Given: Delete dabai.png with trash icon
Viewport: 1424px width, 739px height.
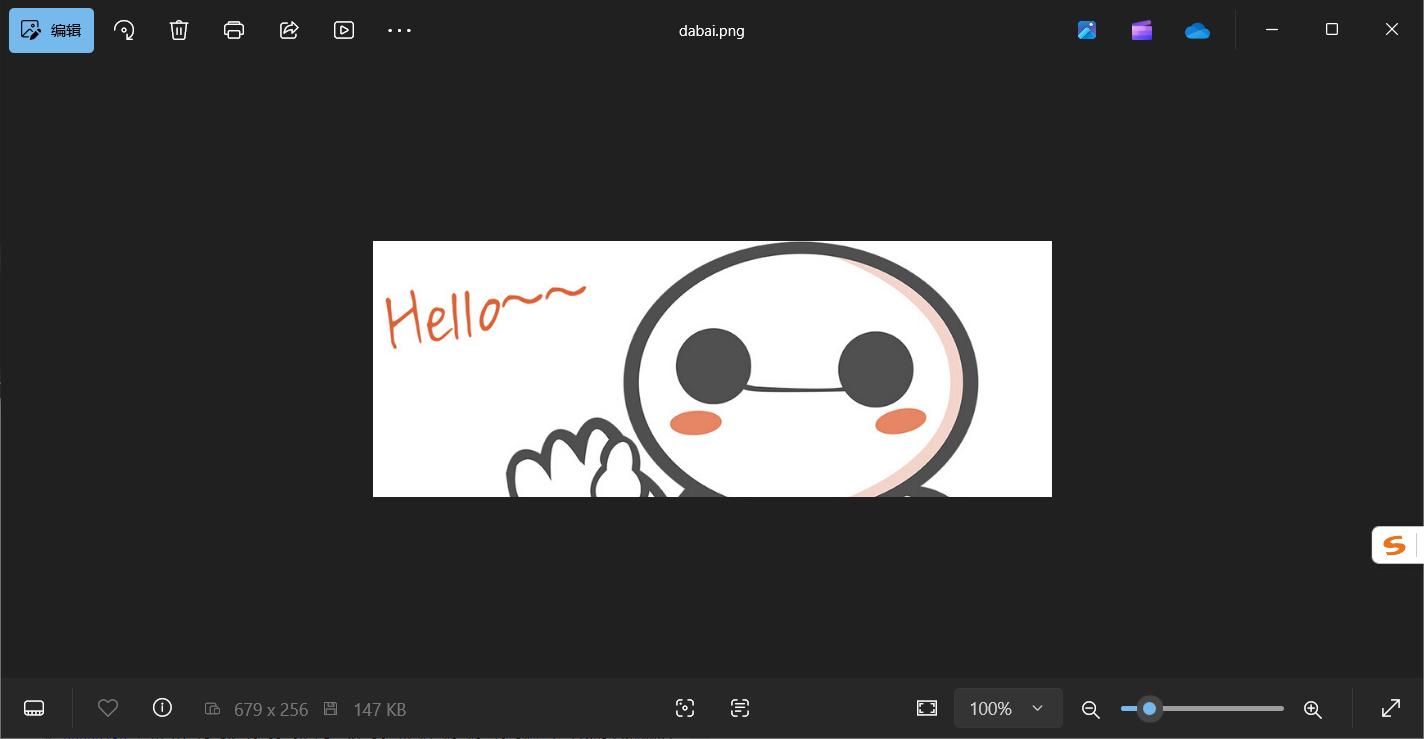Looking at the screenshot, I should coord(179,30).
